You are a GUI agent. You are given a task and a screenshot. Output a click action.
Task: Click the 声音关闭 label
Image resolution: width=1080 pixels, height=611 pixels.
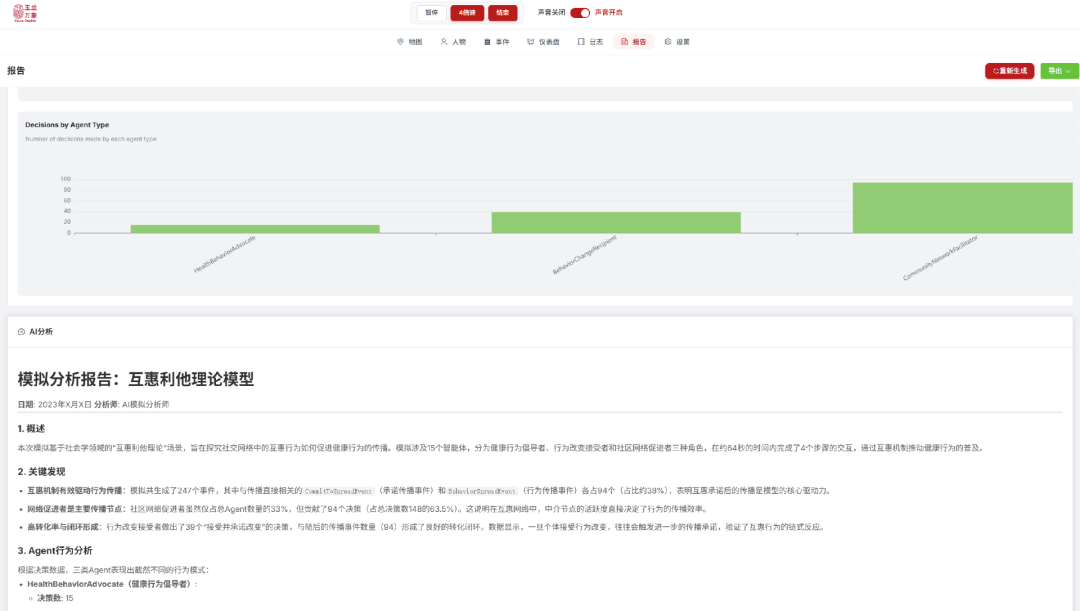click(x=551, y=13)
